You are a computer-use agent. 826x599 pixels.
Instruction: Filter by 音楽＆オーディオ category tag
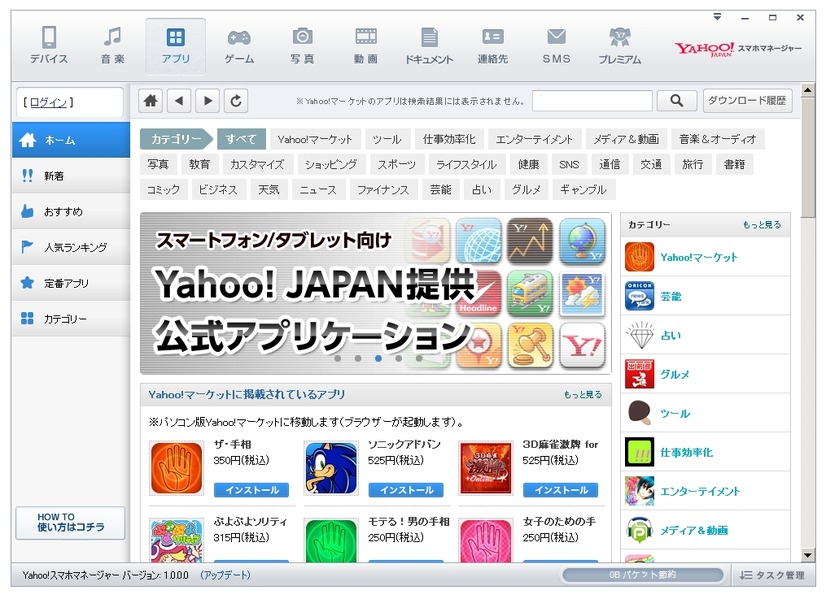coord(717,139)
